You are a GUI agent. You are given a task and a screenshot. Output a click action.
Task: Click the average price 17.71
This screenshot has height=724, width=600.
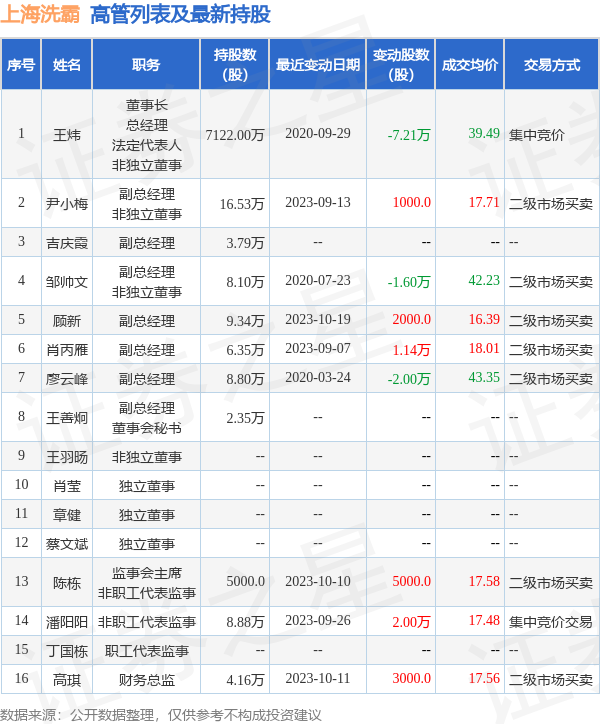point(484,202)
